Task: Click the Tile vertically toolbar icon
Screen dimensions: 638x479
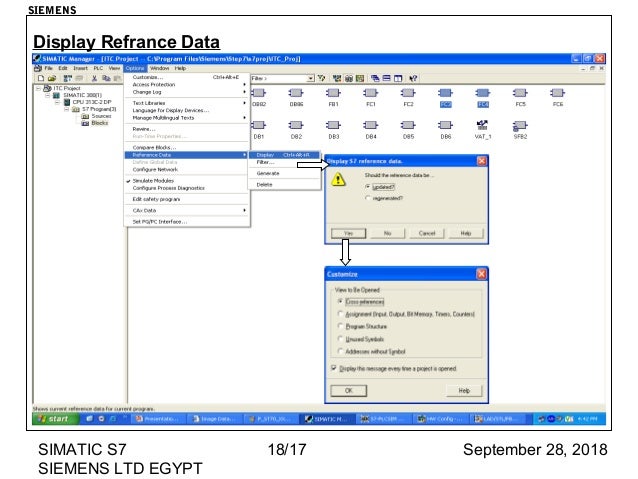Action: point(398,78)
